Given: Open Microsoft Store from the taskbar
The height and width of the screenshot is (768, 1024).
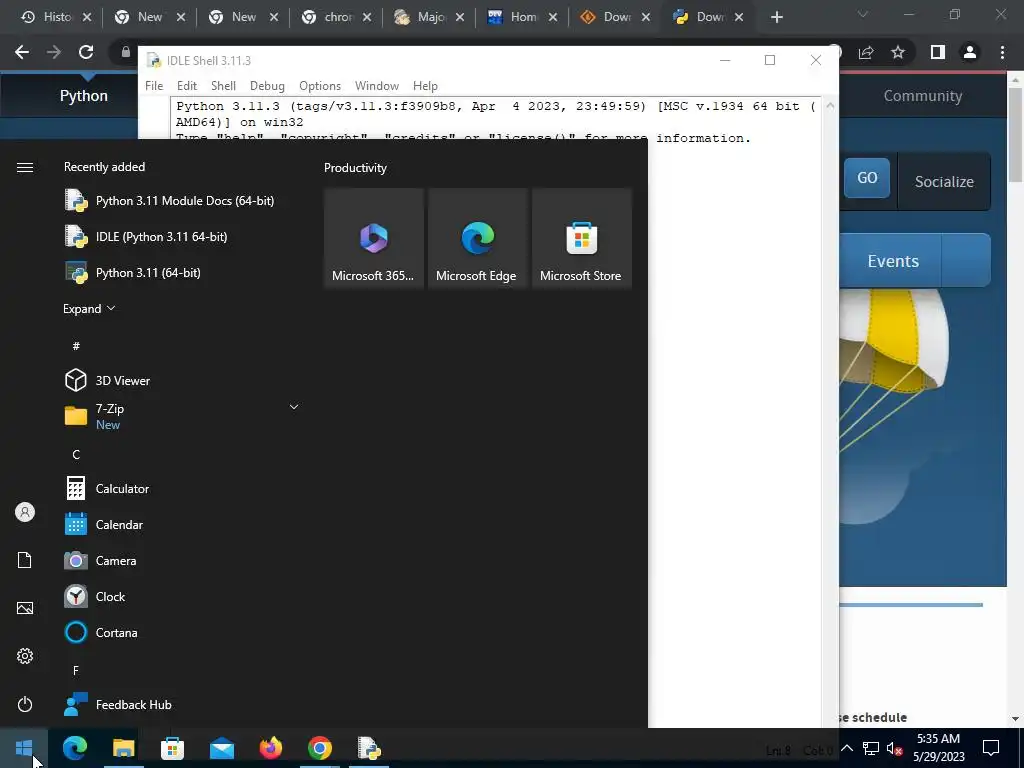Looking at the screenshot, I should click(172, 748).
